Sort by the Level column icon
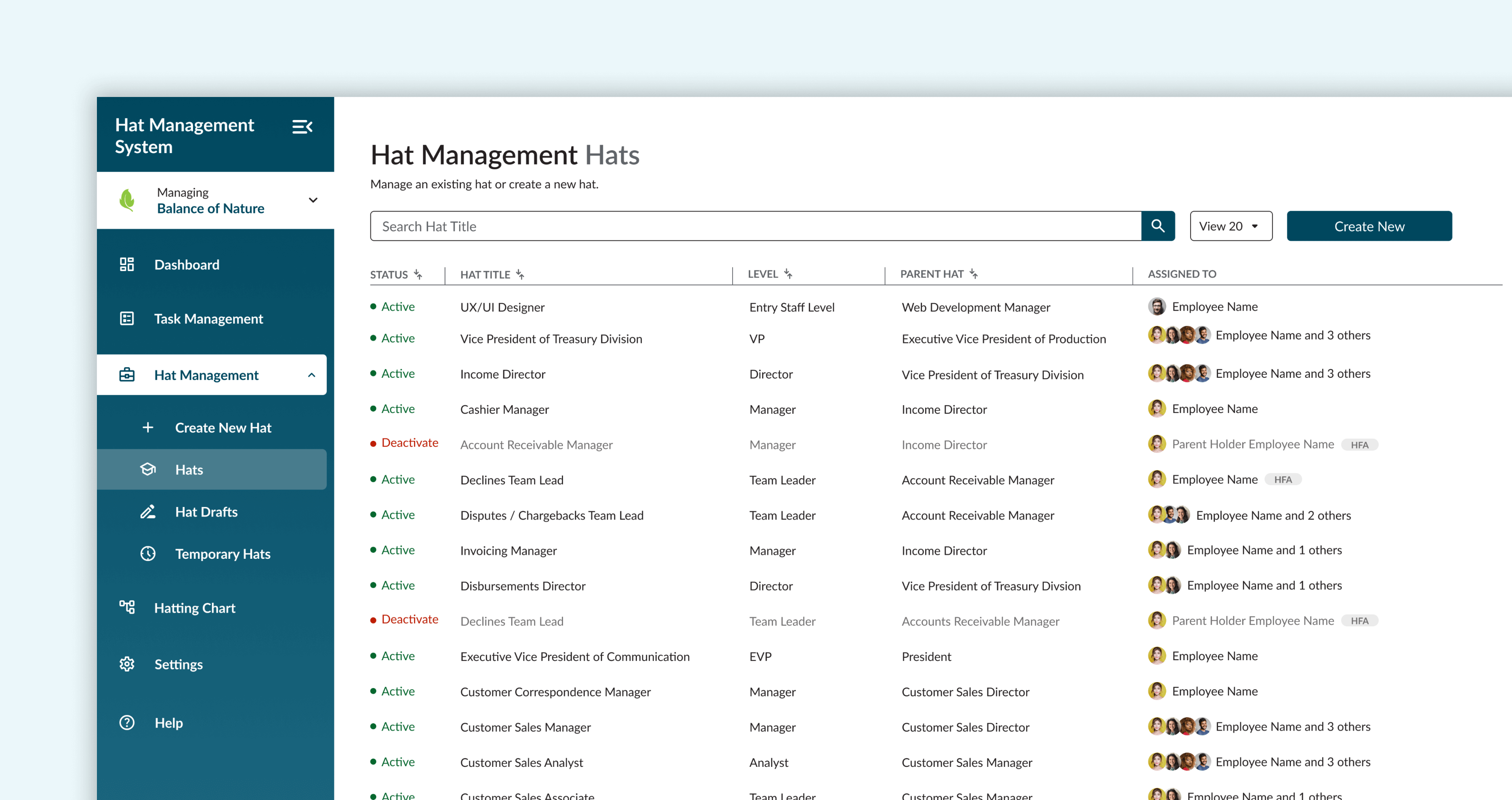Image resolution: width=1512 pixels, height=800 pixels. 788,274
